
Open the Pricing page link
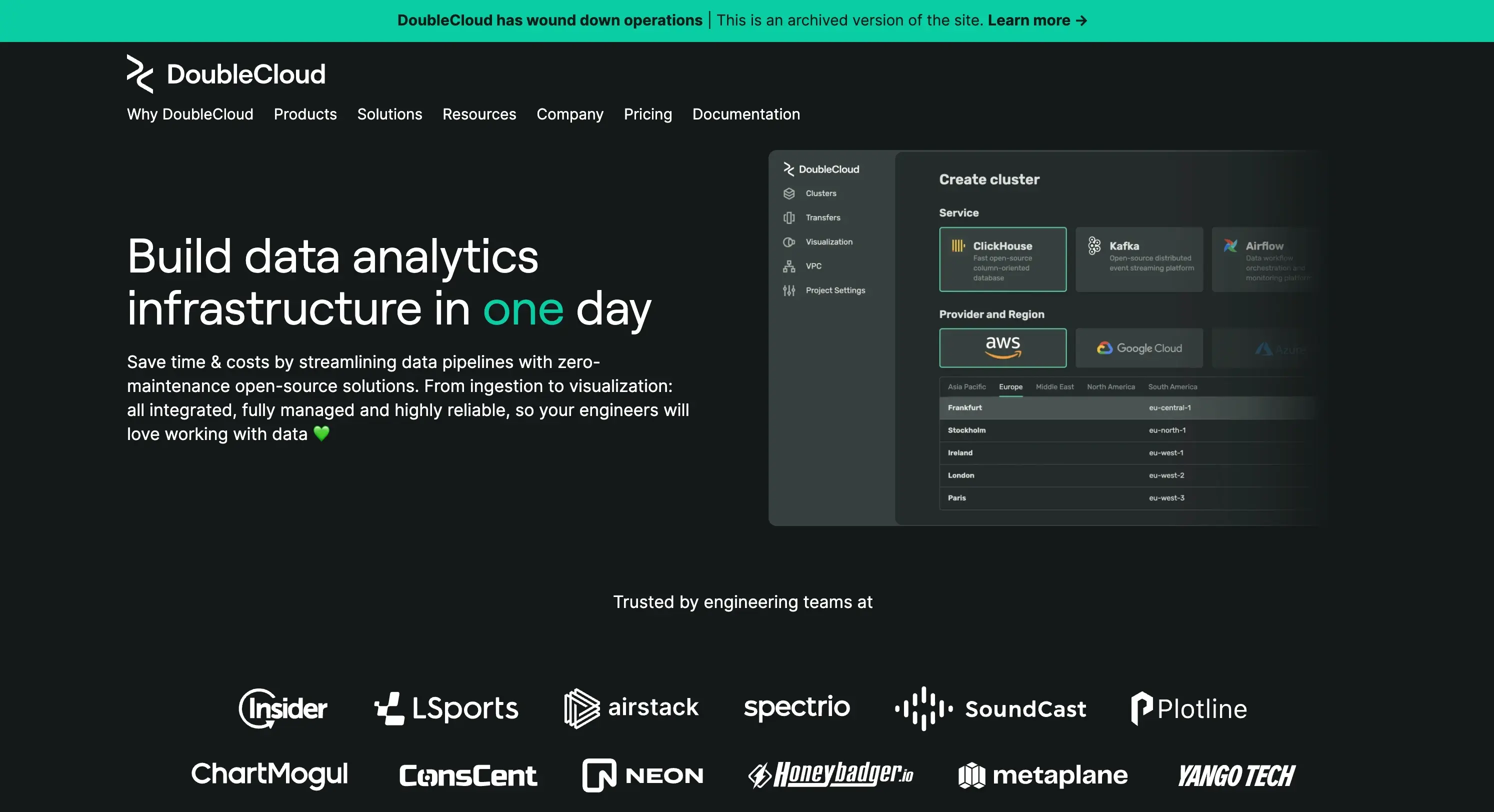pyautogui.click(x=648, y=114)
